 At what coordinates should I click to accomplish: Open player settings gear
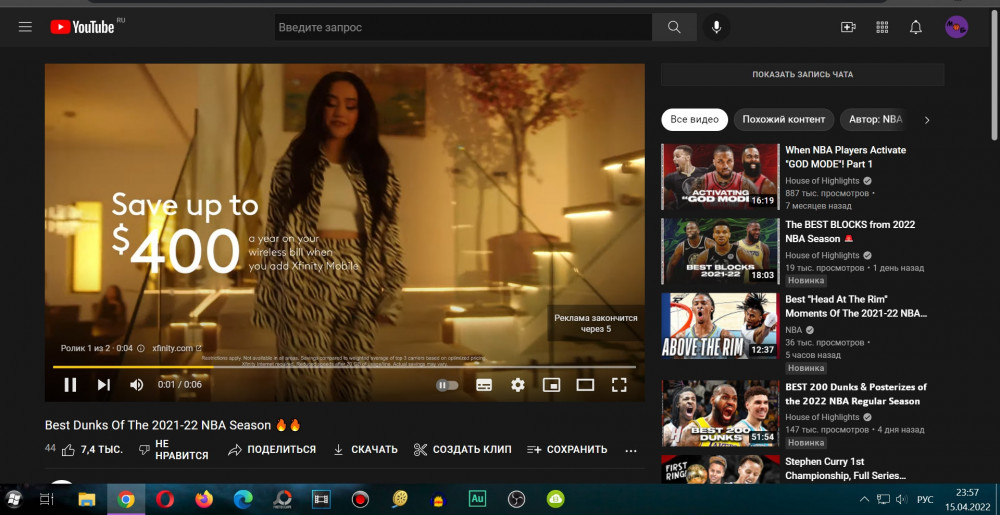tap(517, 385)
